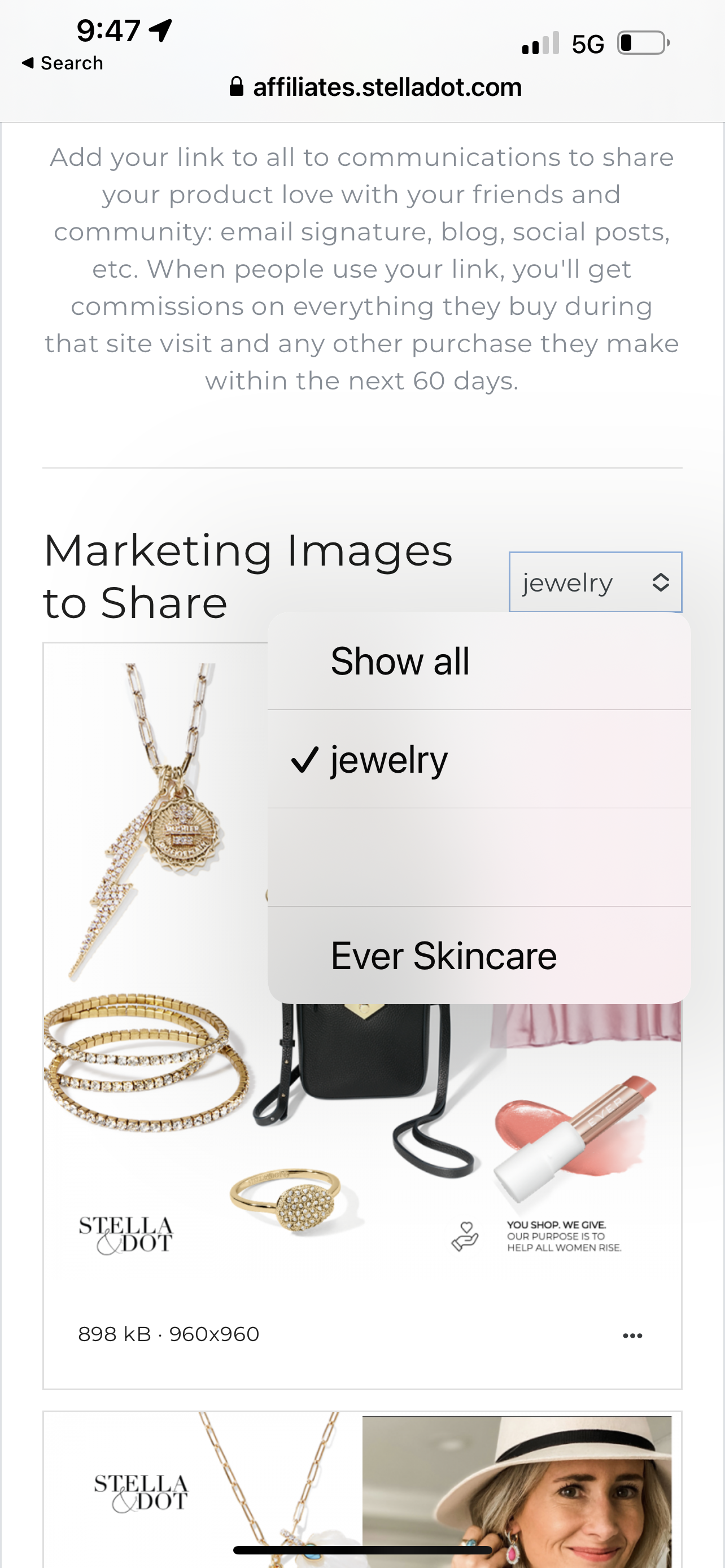The width and height of the screenshot is (725, 1568).
Task: Select the checked jewelry option
Action: [x=479, y=759]
